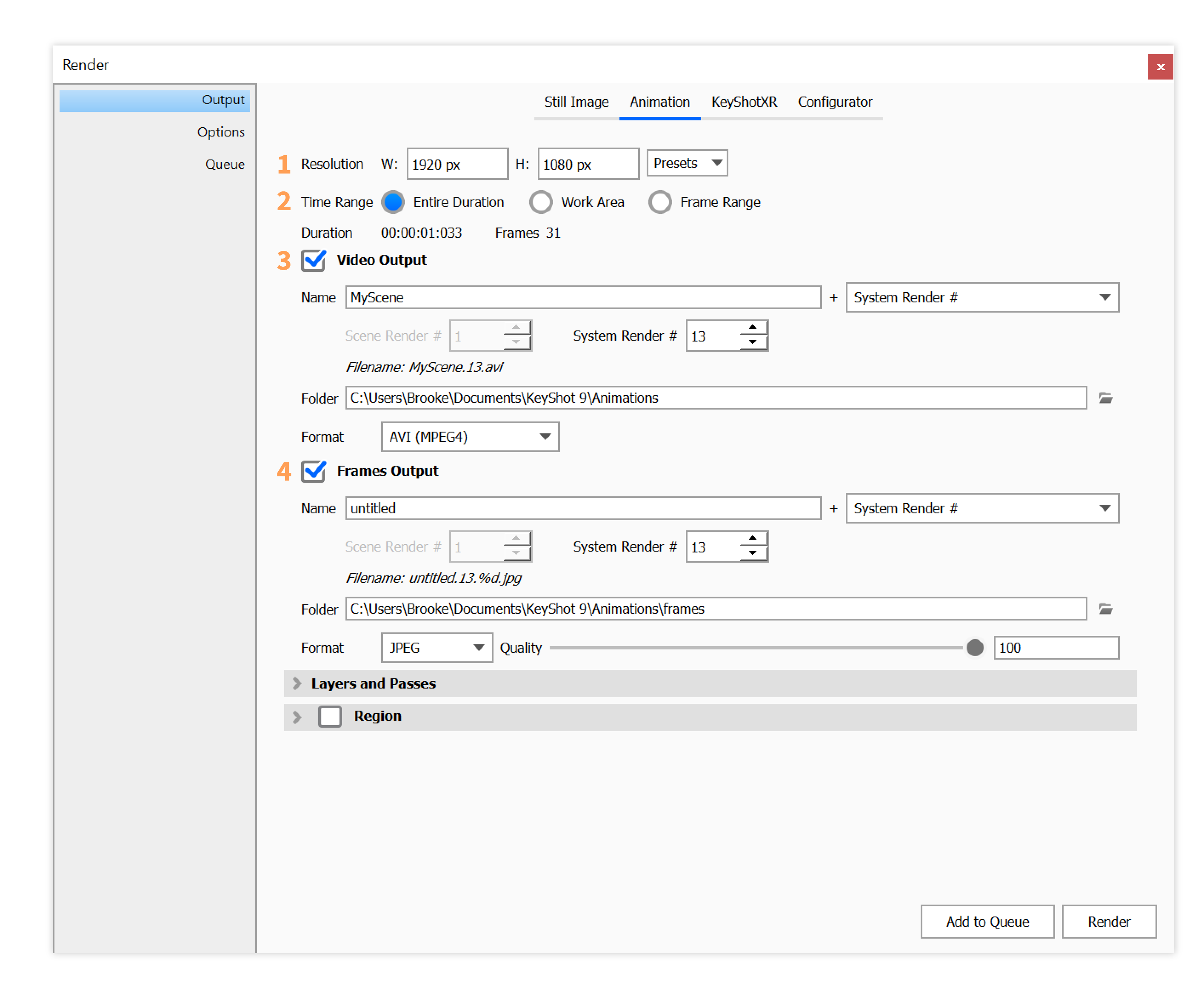Image resolution: width=1204 pixels, height=982 pixels.
Task: Browse for the Video Output folder
Action: click(x=1106, y=398)
